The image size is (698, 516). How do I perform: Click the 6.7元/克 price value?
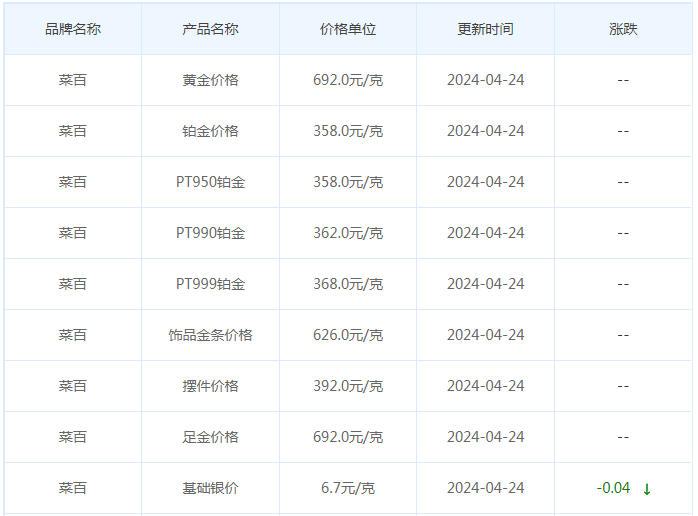[x=348, y=488]
